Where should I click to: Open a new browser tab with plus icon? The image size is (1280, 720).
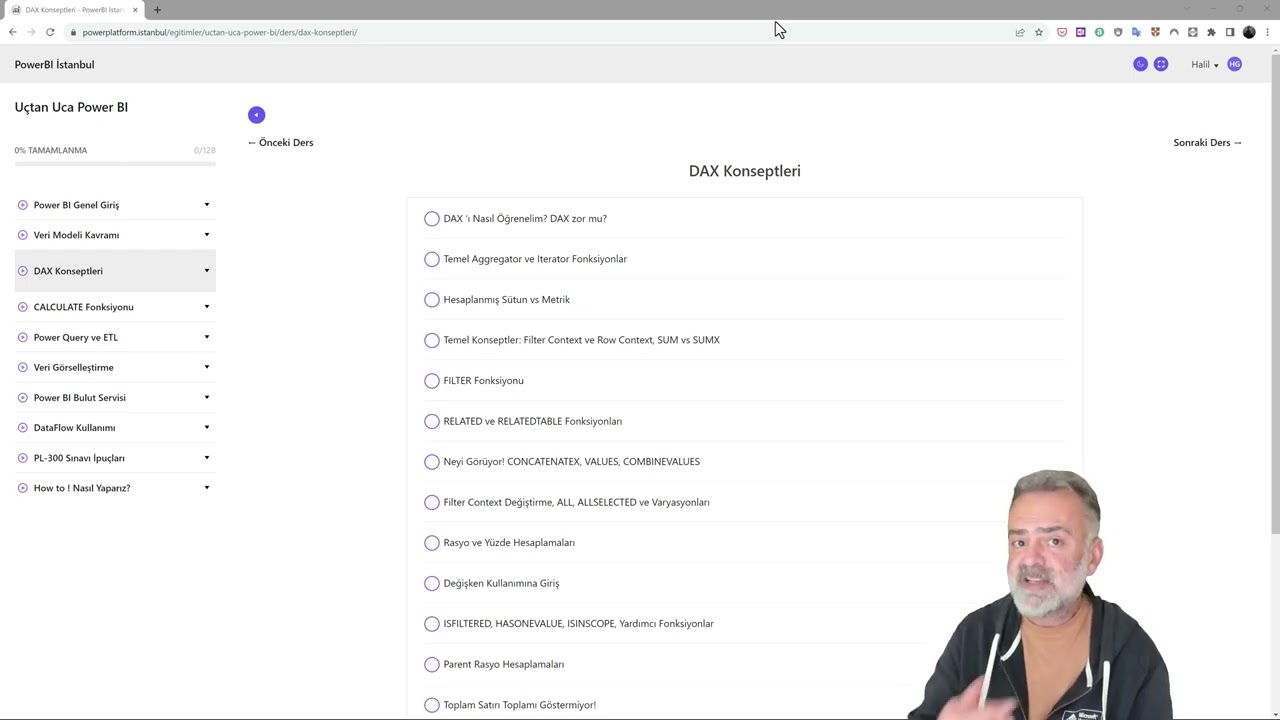click(157, 10)
